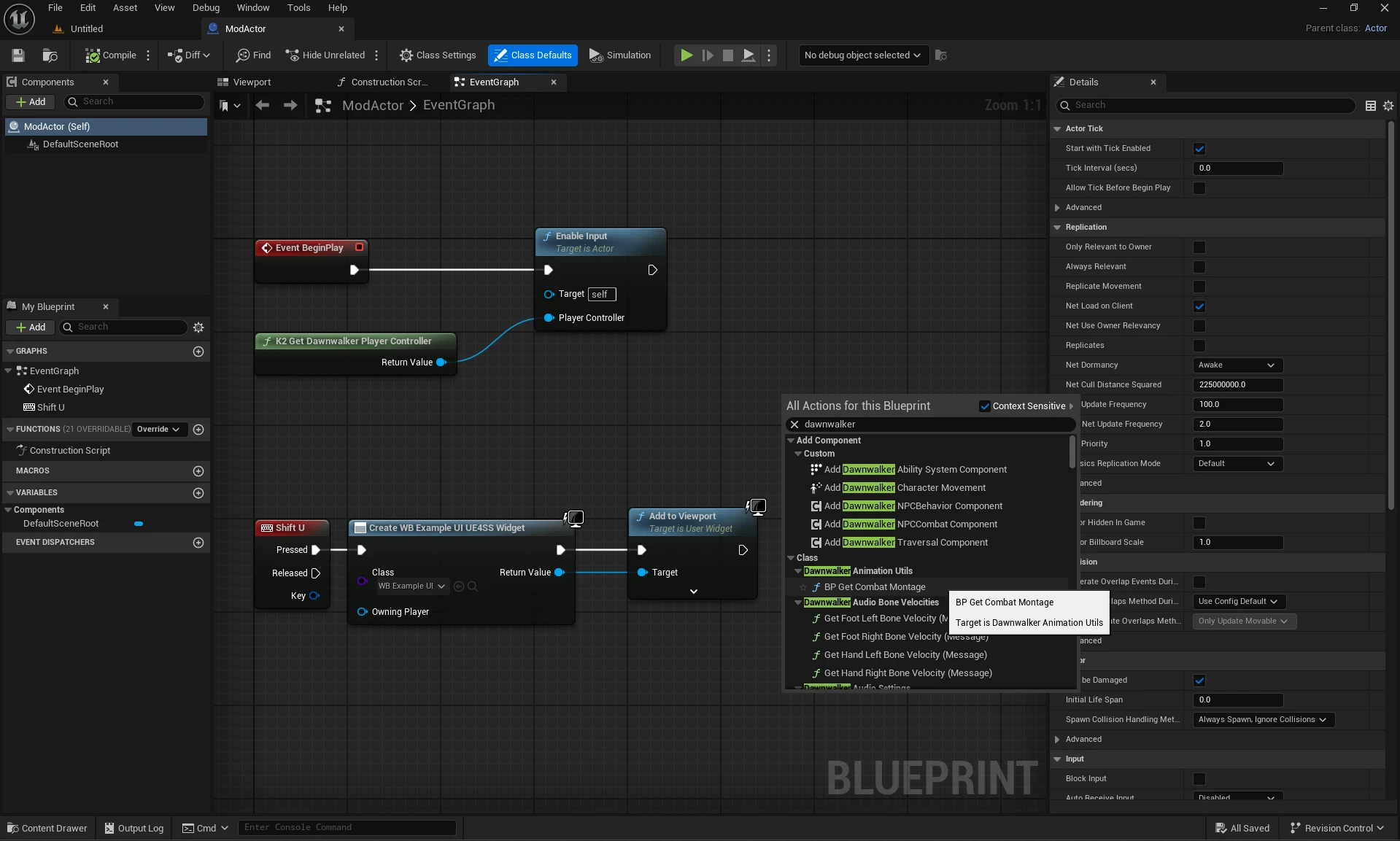
Task: Clear the dawnwalker search text
Action: point(794,425)
